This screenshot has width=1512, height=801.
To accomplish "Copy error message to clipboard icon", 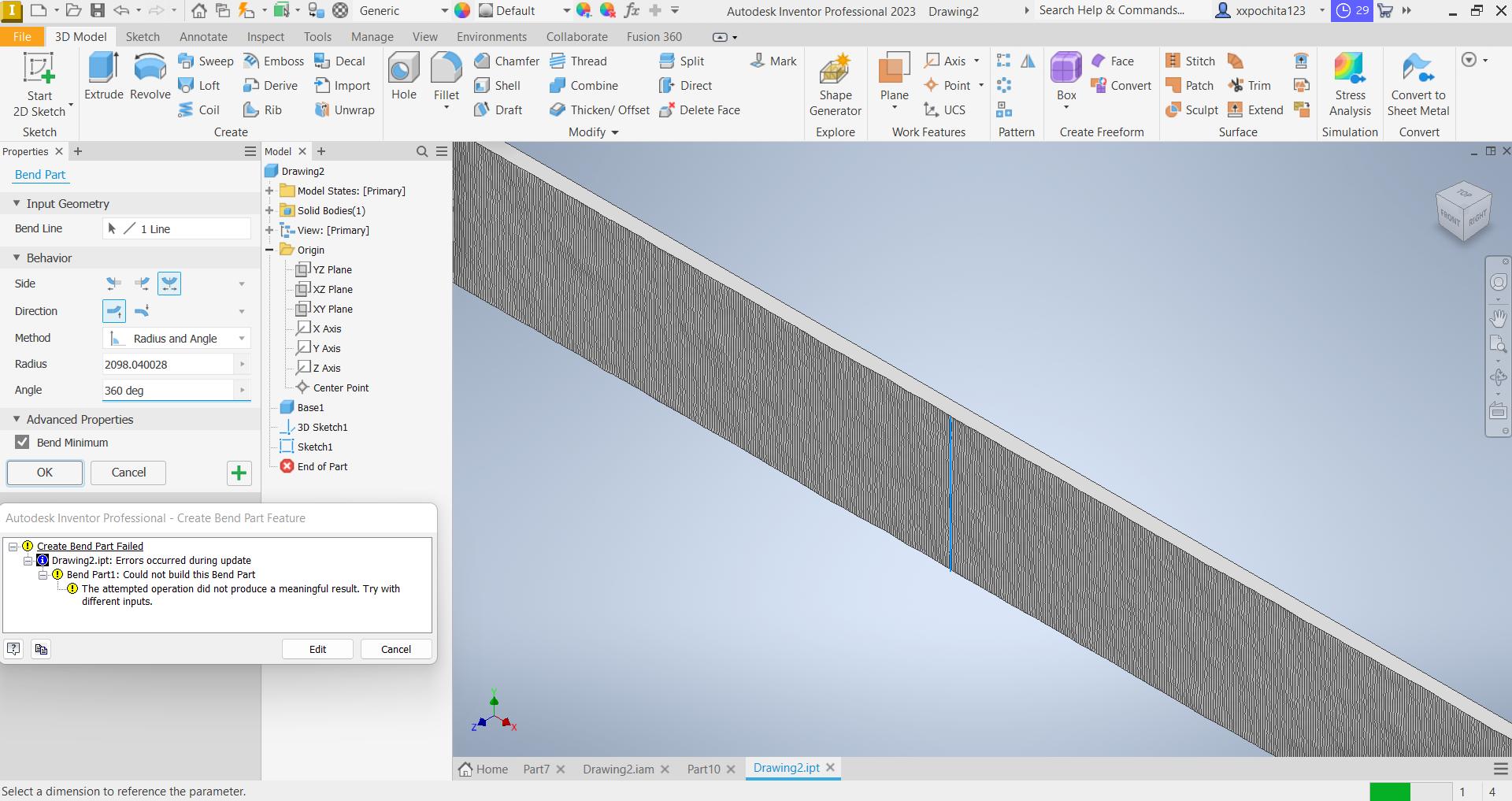I will pos(41,649).
